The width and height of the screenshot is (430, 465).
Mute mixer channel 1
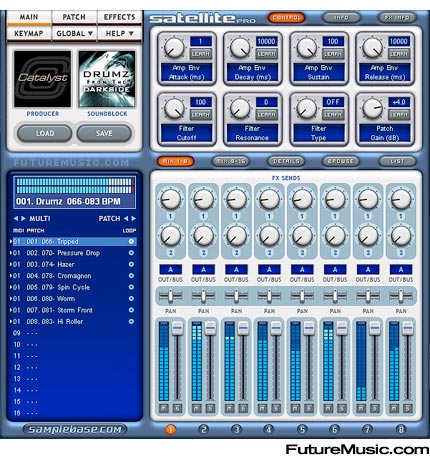pos(164,408)
